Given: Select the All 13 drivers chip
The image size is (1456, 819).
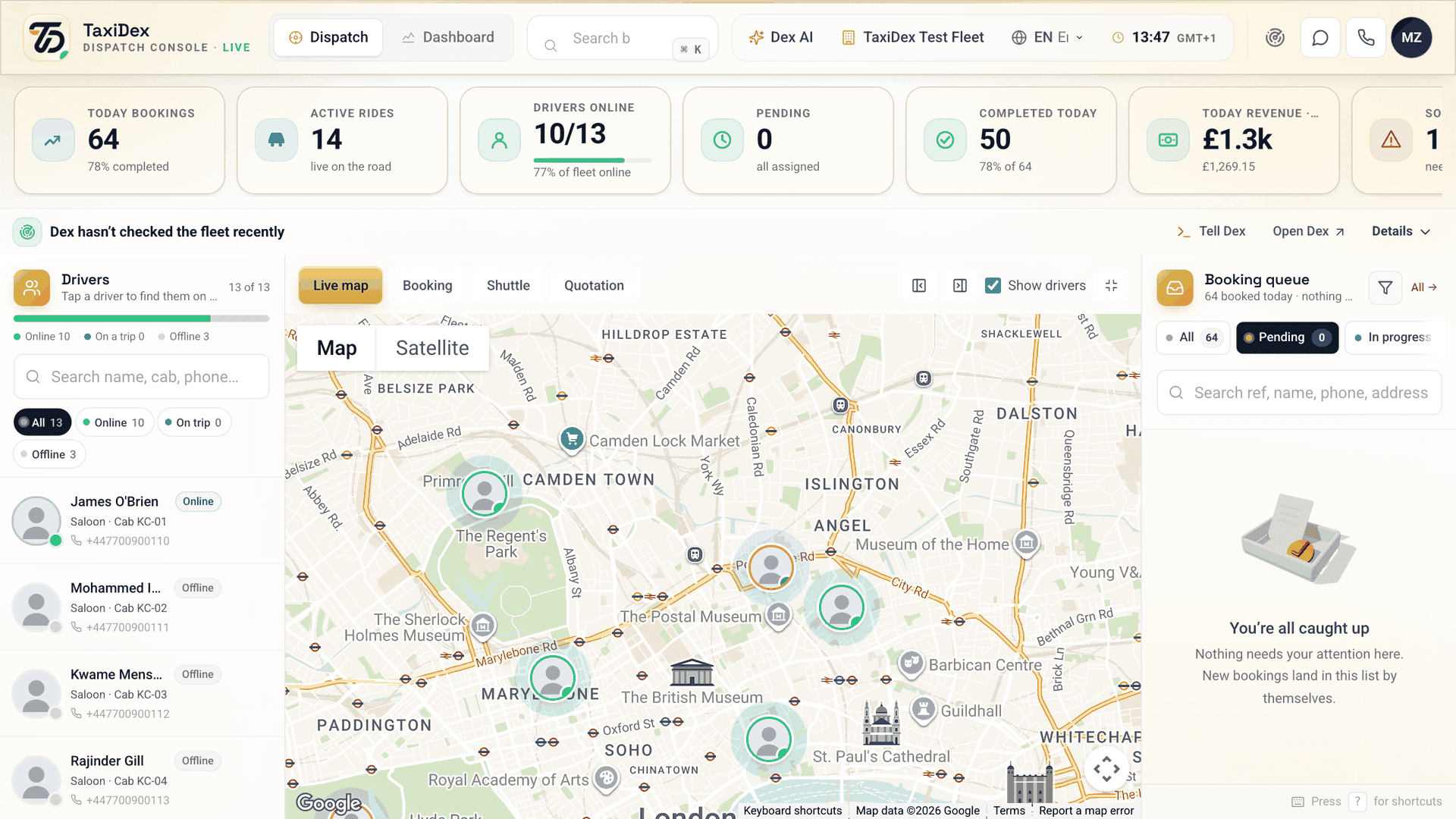Looking at the screenshot, I should tap(42, 422).
